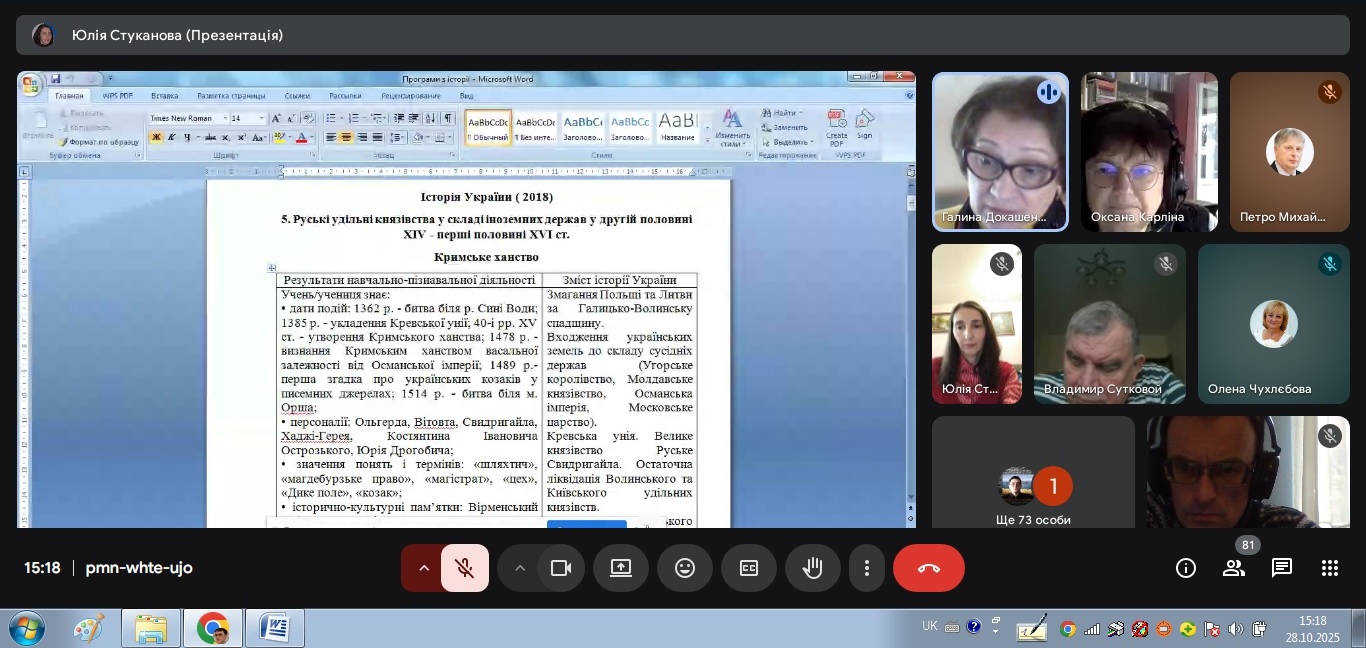Screen dimensions: 1366x648
Task: Click the present screen button
Action: (x=621, y=568)
